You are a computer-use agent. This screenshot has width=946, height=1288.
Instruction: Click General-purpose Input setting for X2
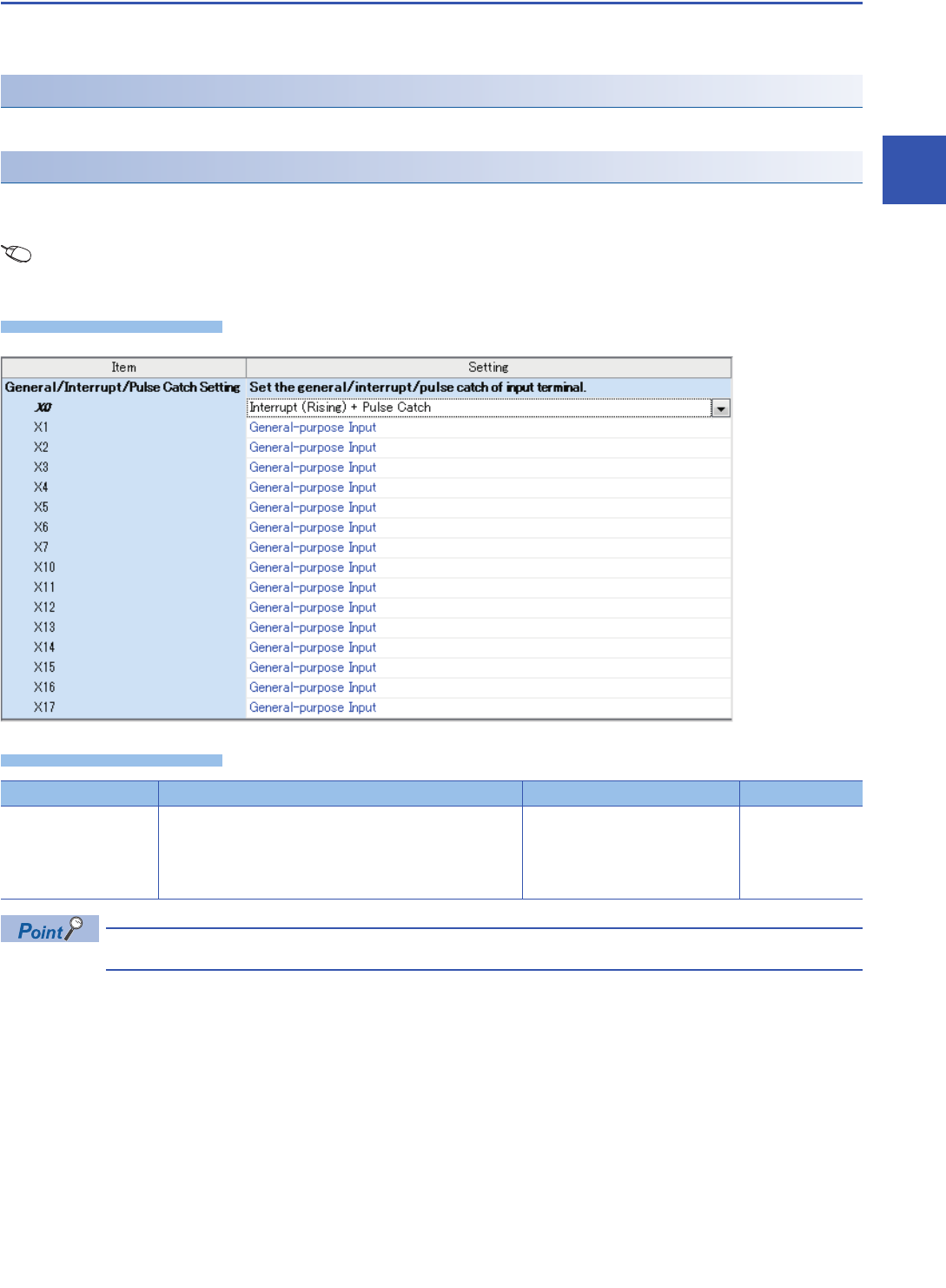(x=313, y=448)
